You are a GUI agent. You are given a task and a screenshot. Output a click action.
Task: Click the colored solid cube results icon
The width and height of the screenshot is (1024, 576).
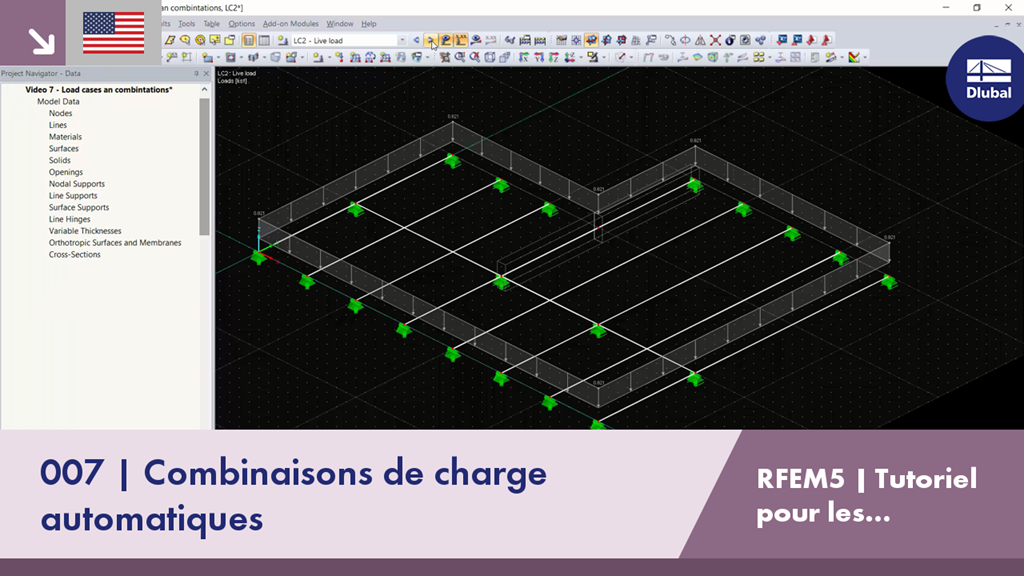click(x=712, y=57)
